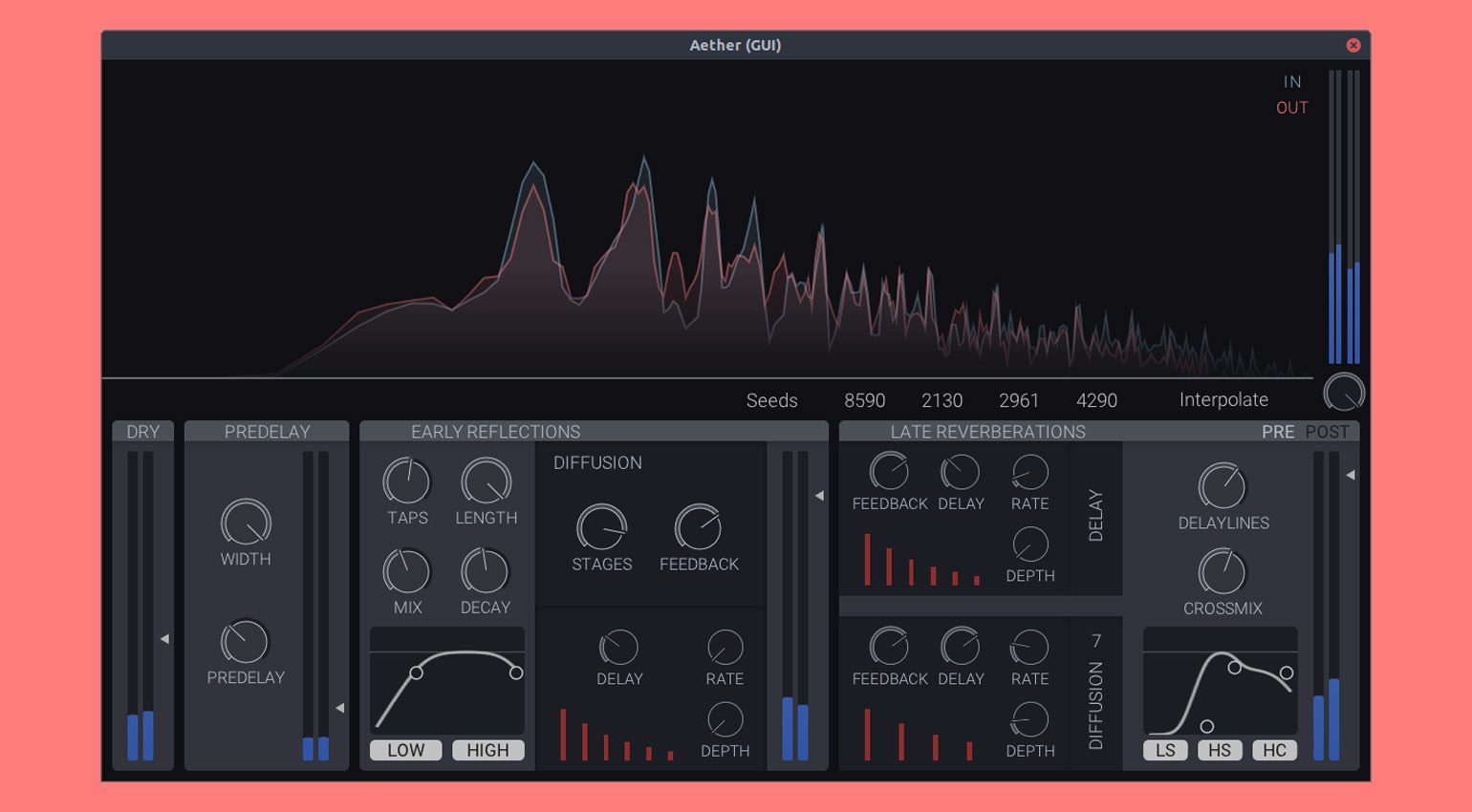
Task: Toggle the LOW cut filter button
Action: coord(405,750)
